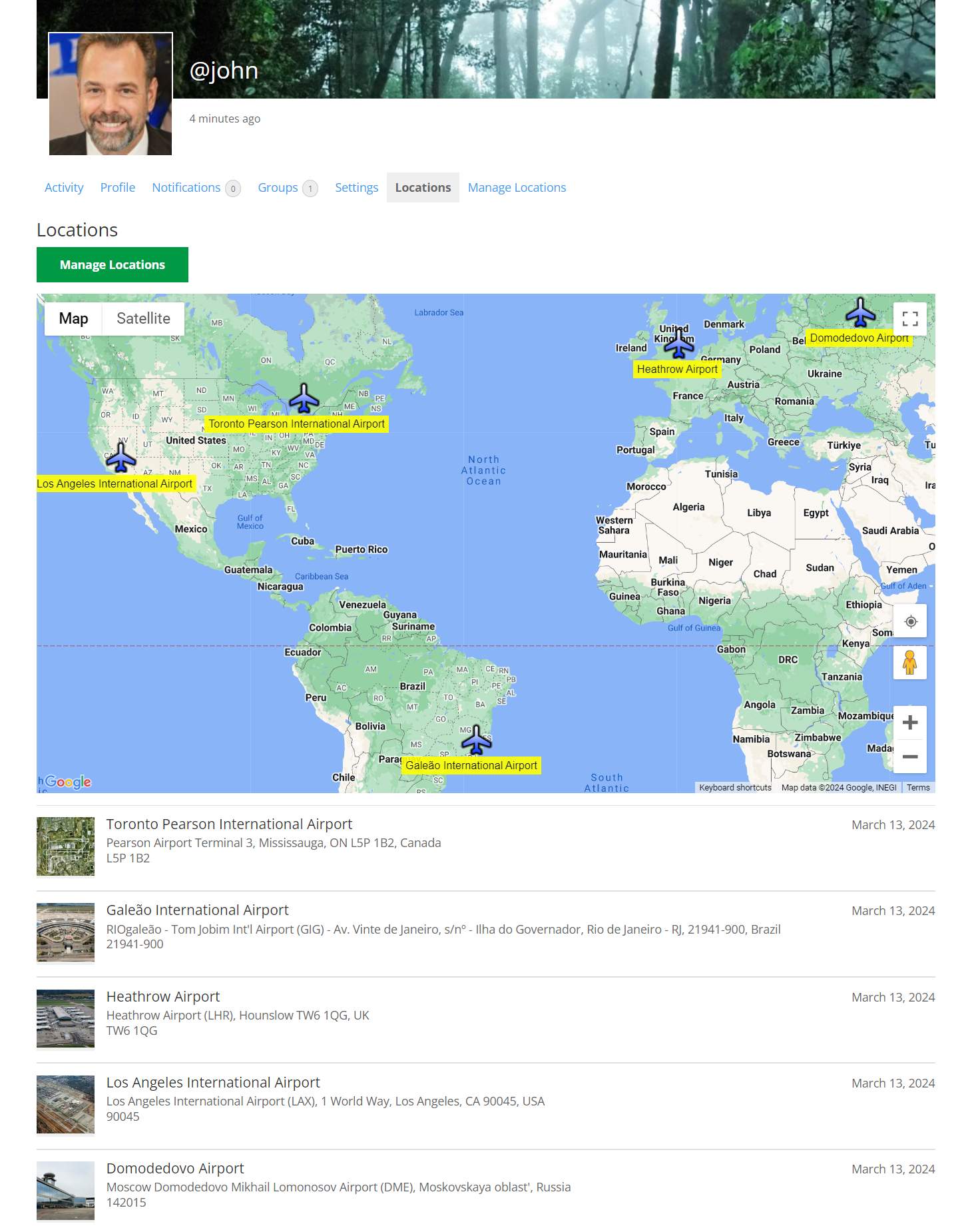Click the Domodedovo airplane map marker
This screenshot has height=1232, width=972.
(861, 312)
